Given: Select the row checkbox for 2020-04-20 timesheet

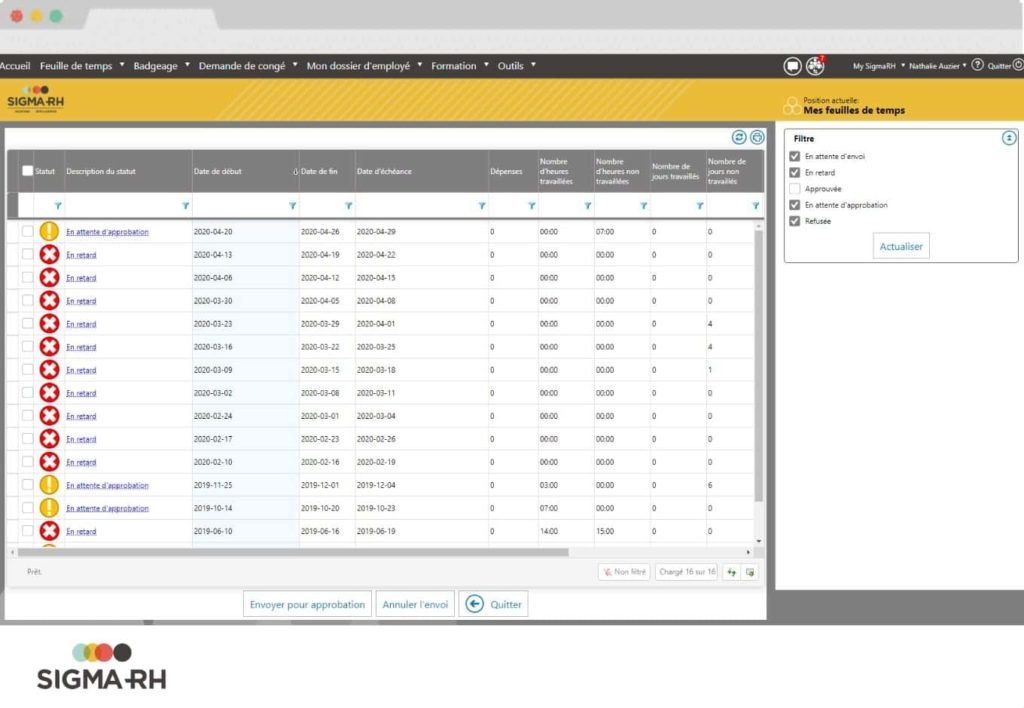Looking at the screenshot, I should tap(27, 232).
